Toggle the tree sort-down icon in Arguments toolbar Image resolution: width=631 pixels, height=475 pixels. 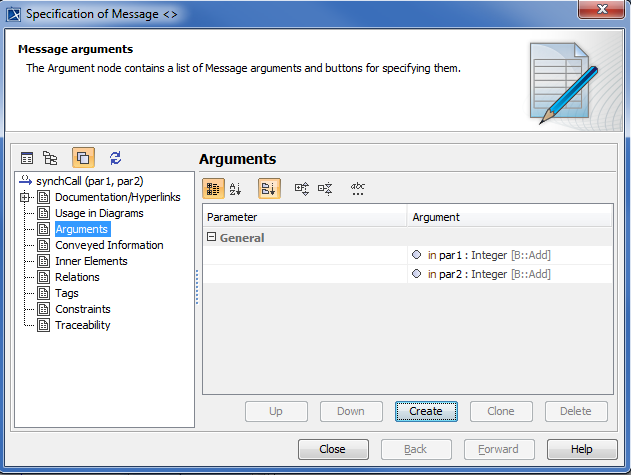(x=269, y=188)
